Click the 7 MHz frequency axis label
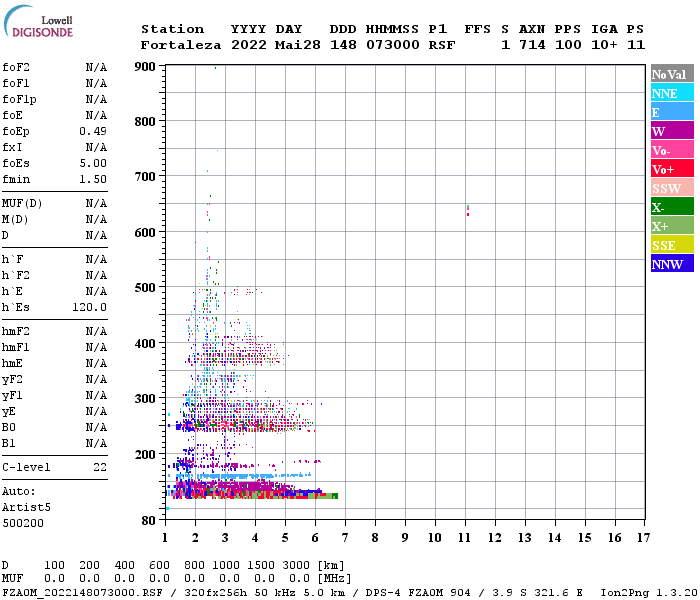The image size is (700, 600). pyautogui.click(x=345, y=538)
